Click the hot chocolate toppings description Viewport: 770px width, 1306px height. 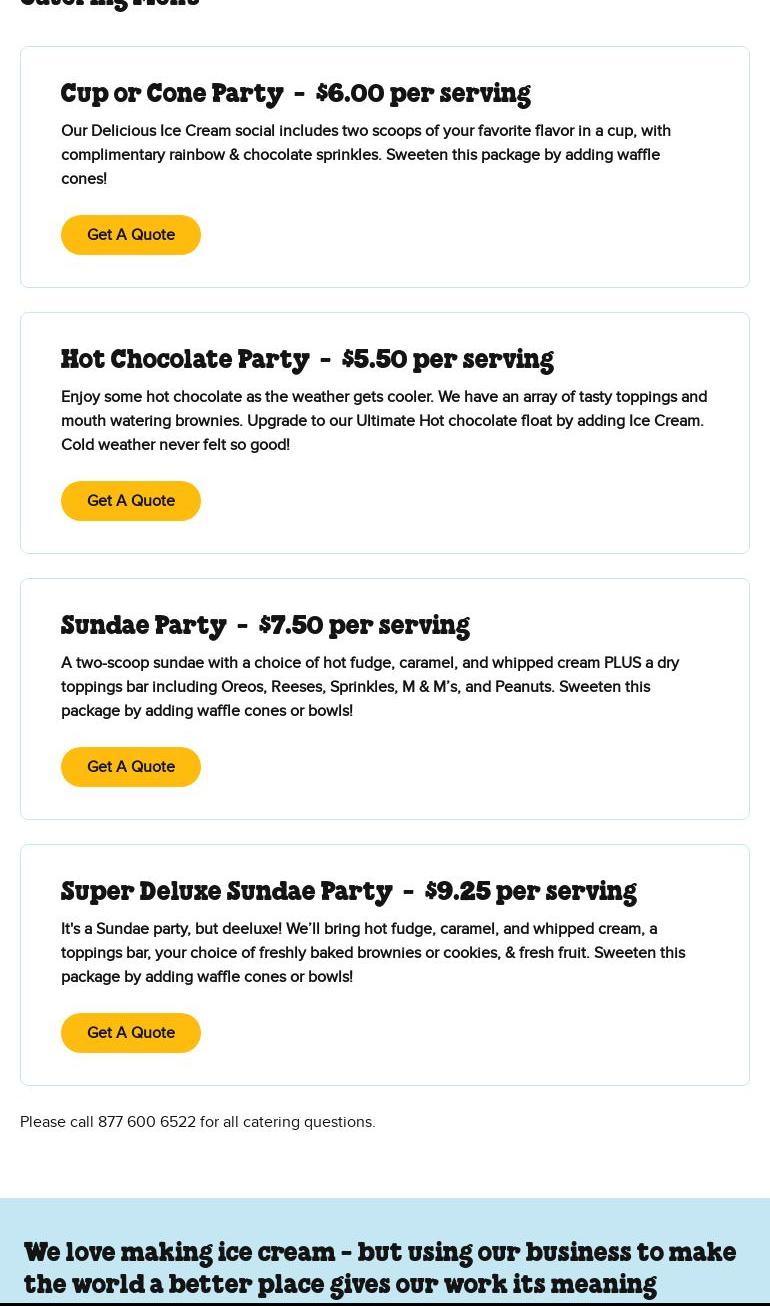click(x=383, y=421)
